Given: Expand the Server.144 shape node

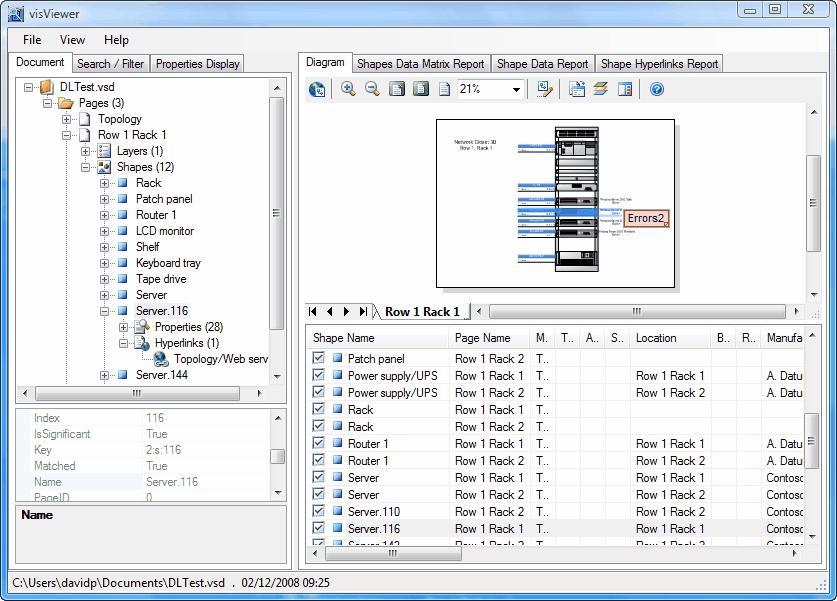Looking at the screenshot, I should pyautogui.click(x=105, y=375).
